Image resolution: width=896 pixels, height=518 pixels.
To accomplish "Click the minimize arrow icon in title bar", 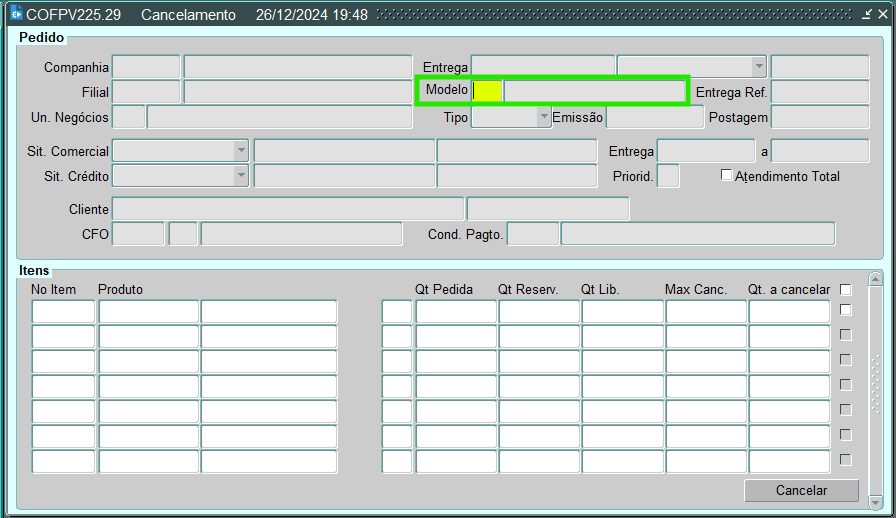I will click(867, 15).
